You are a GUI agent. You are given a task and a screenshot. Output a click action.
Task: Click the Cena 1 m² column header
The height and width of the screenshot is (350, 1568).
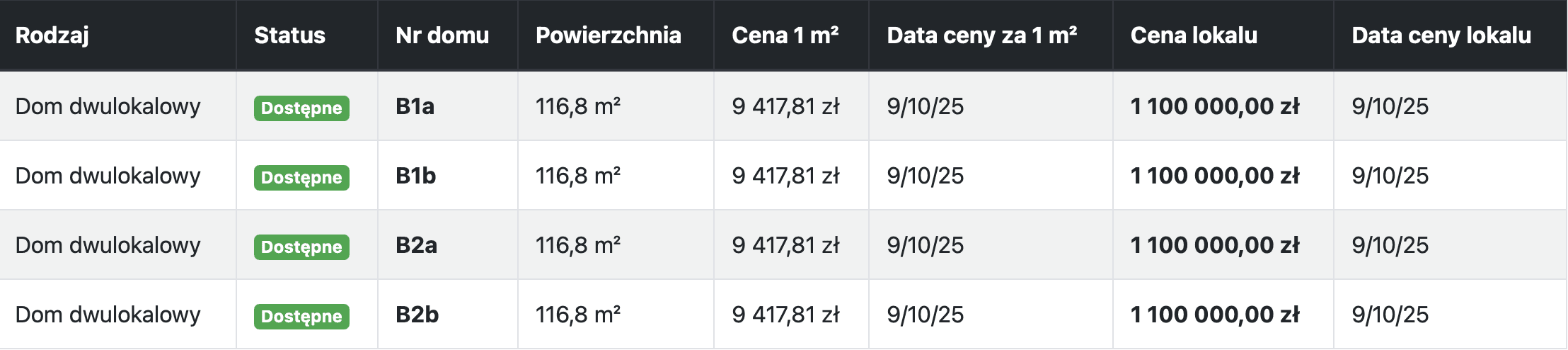(x=785, y=35)
